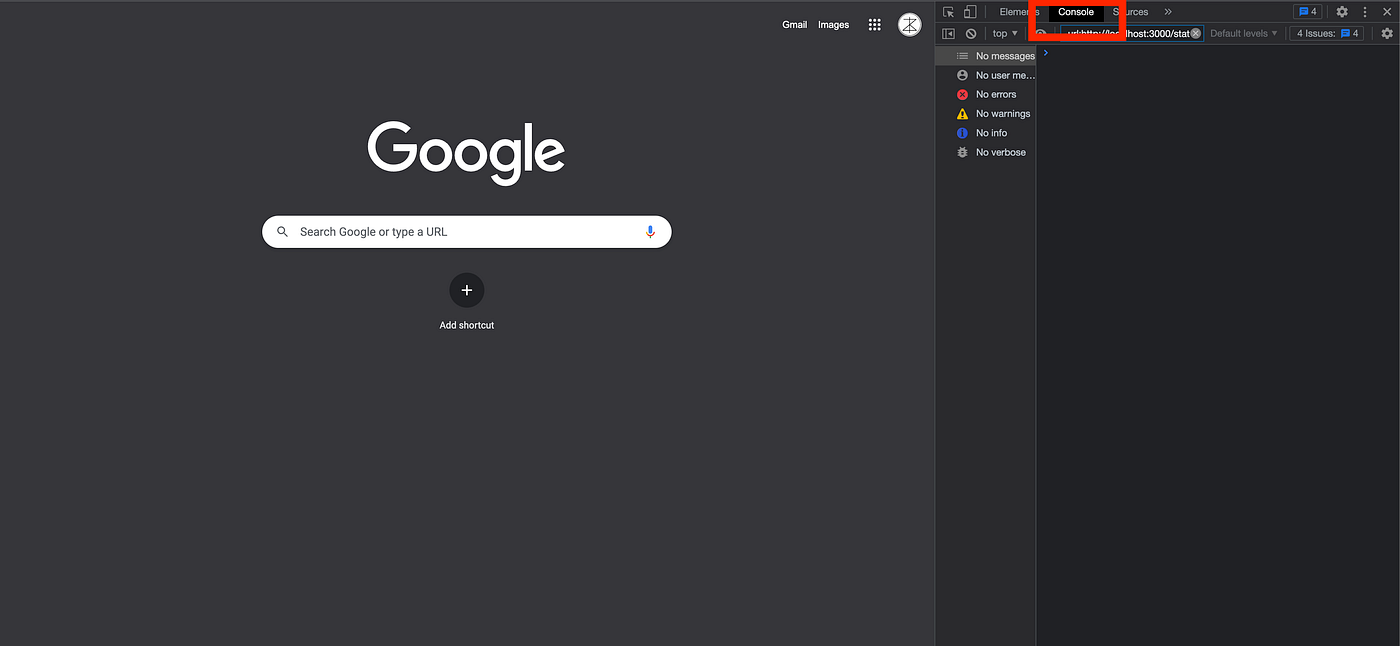Click the red error circle icon
The width and height of the screenshot is (1400, 646).
(962, 94)
